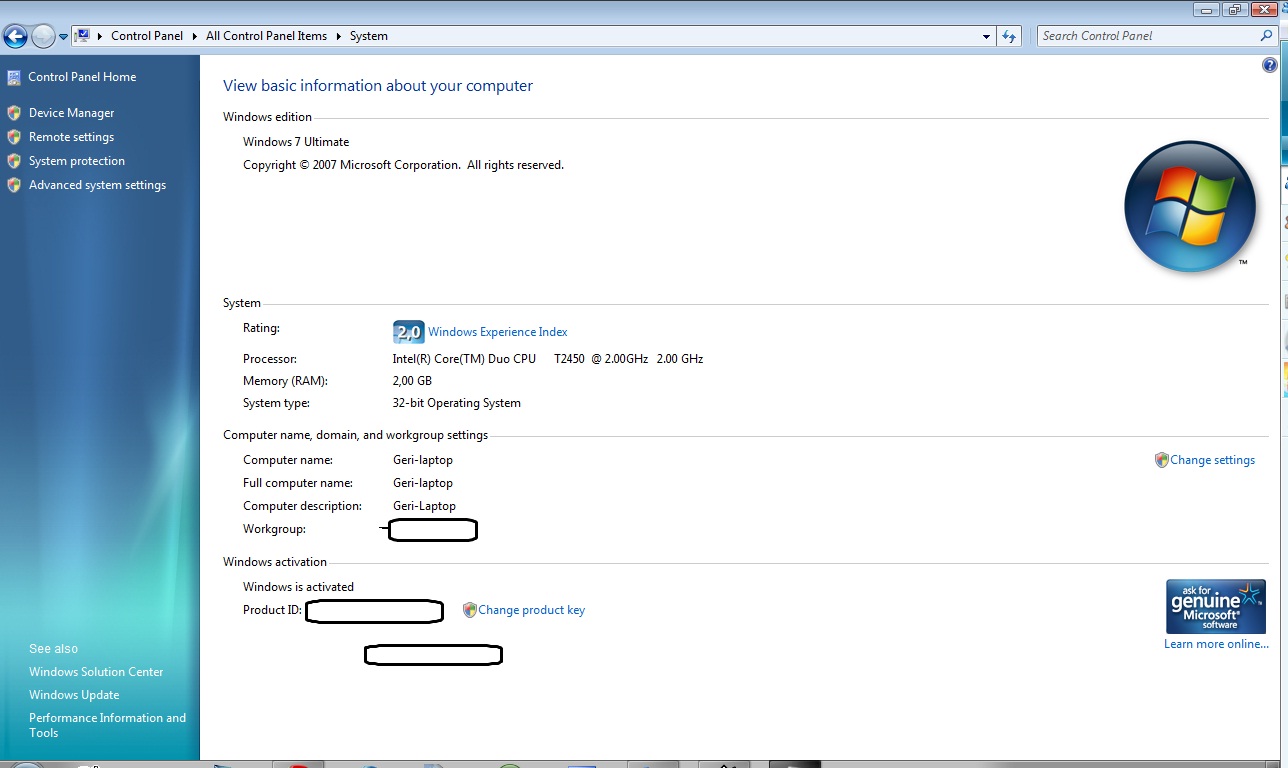Click the Windows is activated text

tap(298, 587)
